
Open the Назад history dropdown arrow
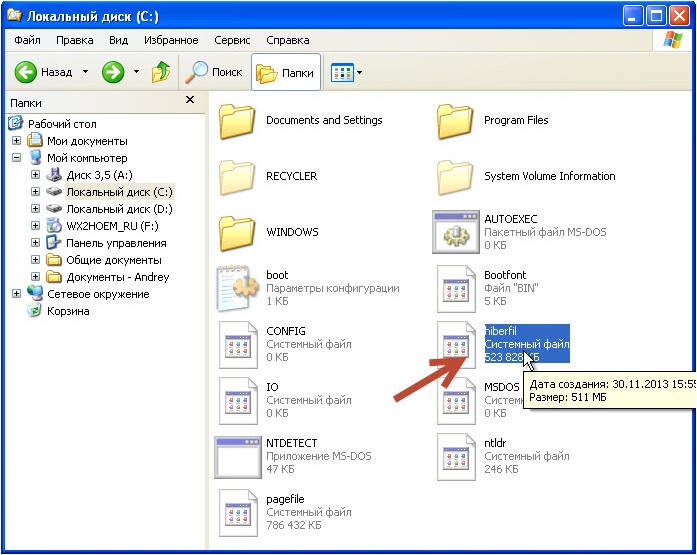85,72
